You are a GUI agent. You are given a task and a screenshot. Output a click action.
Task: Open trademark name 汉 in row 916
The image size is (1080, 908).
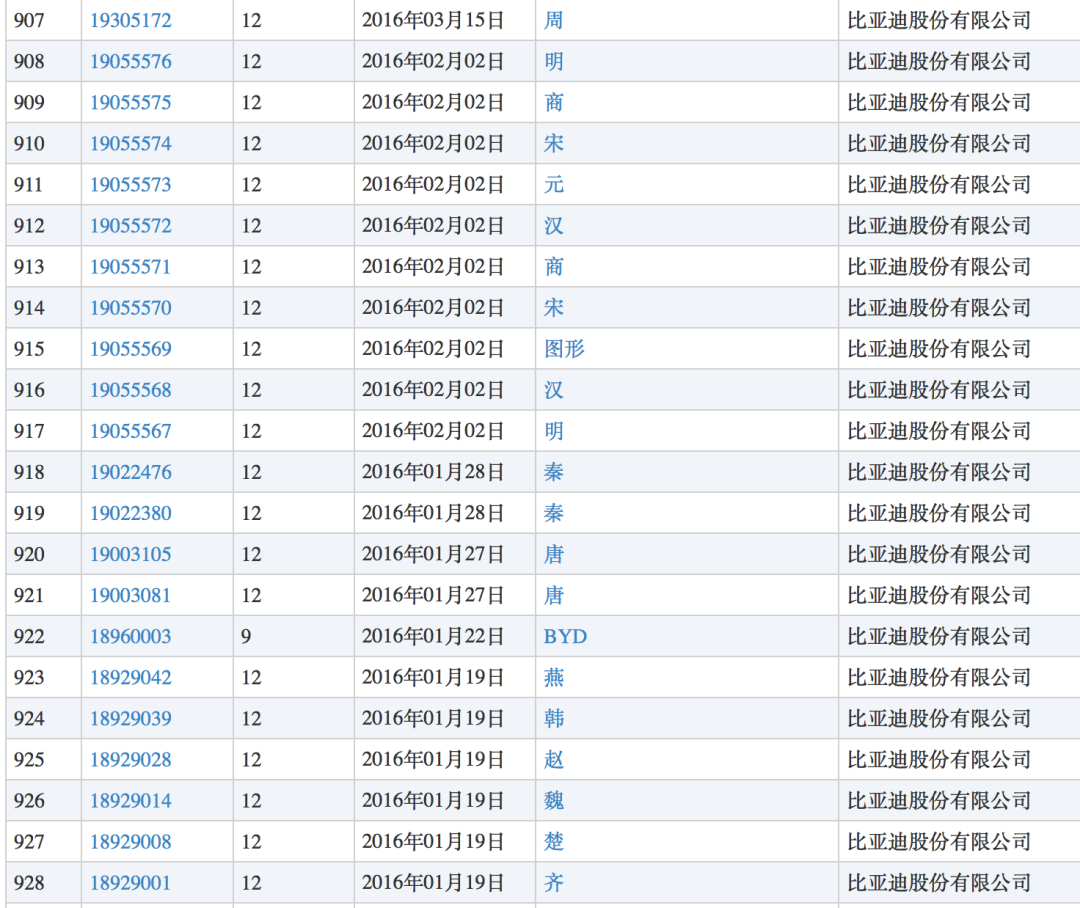(x=554, y=390)
